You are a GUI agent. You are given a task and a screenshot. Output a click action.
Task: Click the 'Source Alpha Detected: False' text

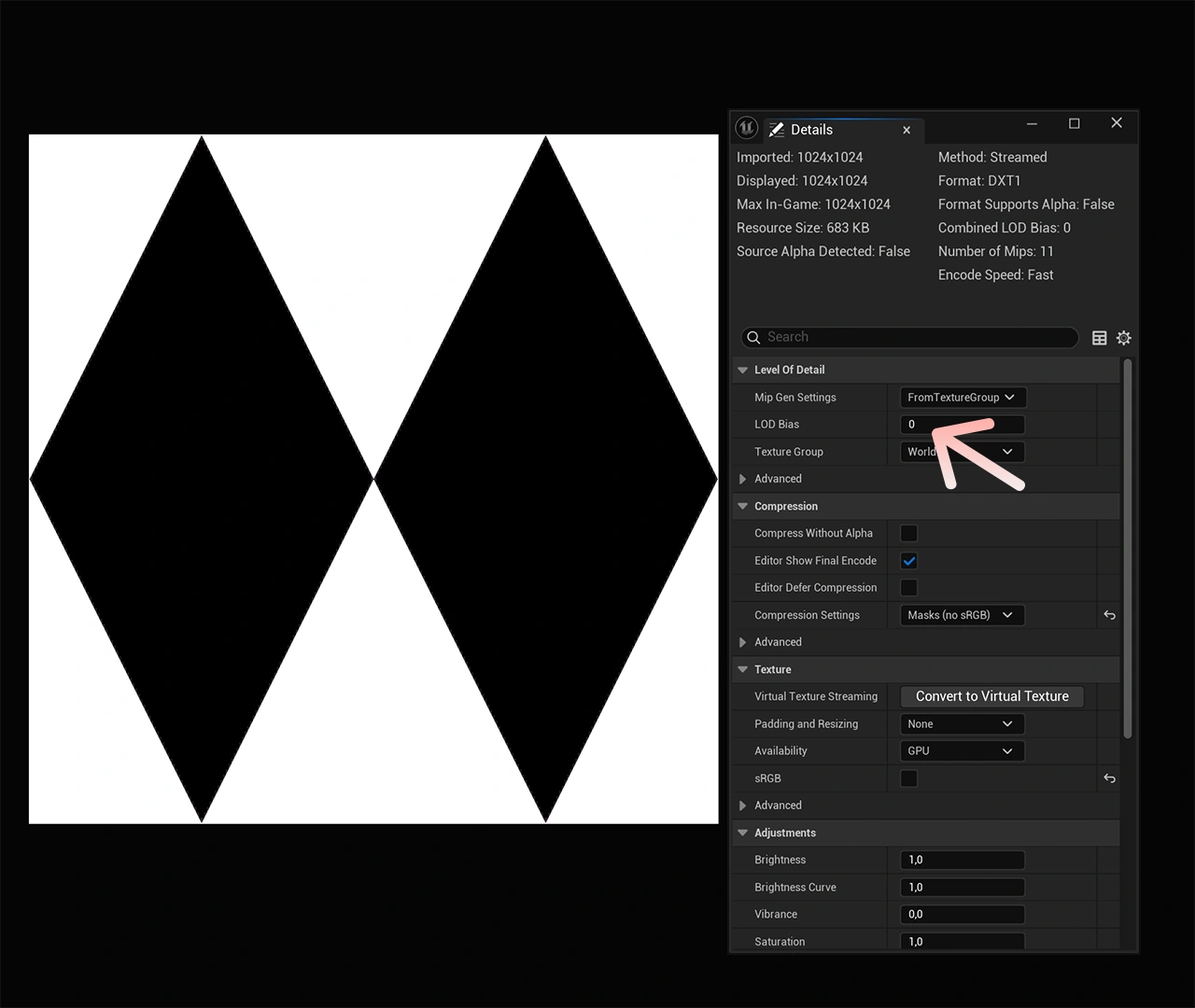point(823,252)
